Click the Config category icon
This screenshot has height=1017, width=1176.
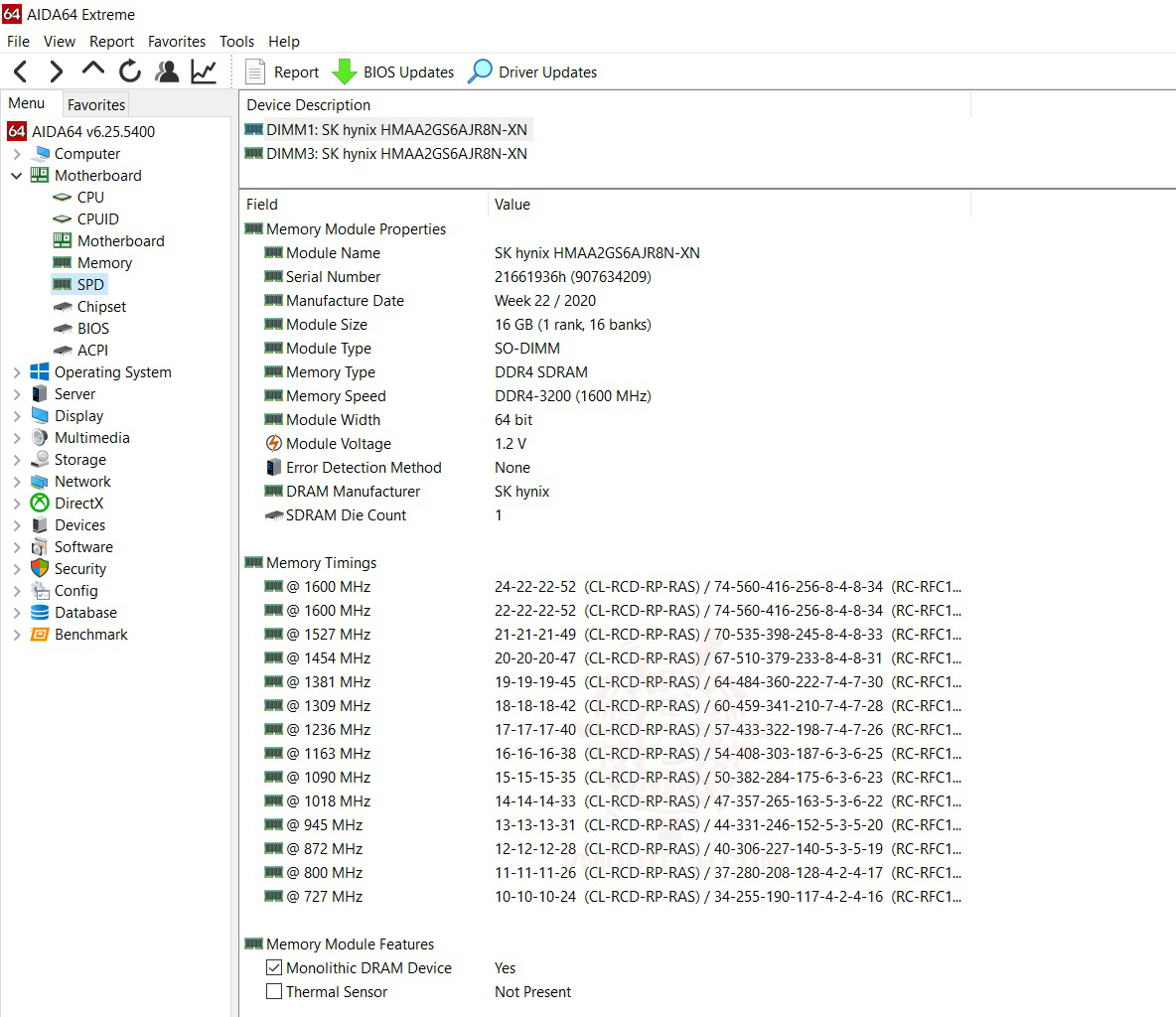coord(40,590)
